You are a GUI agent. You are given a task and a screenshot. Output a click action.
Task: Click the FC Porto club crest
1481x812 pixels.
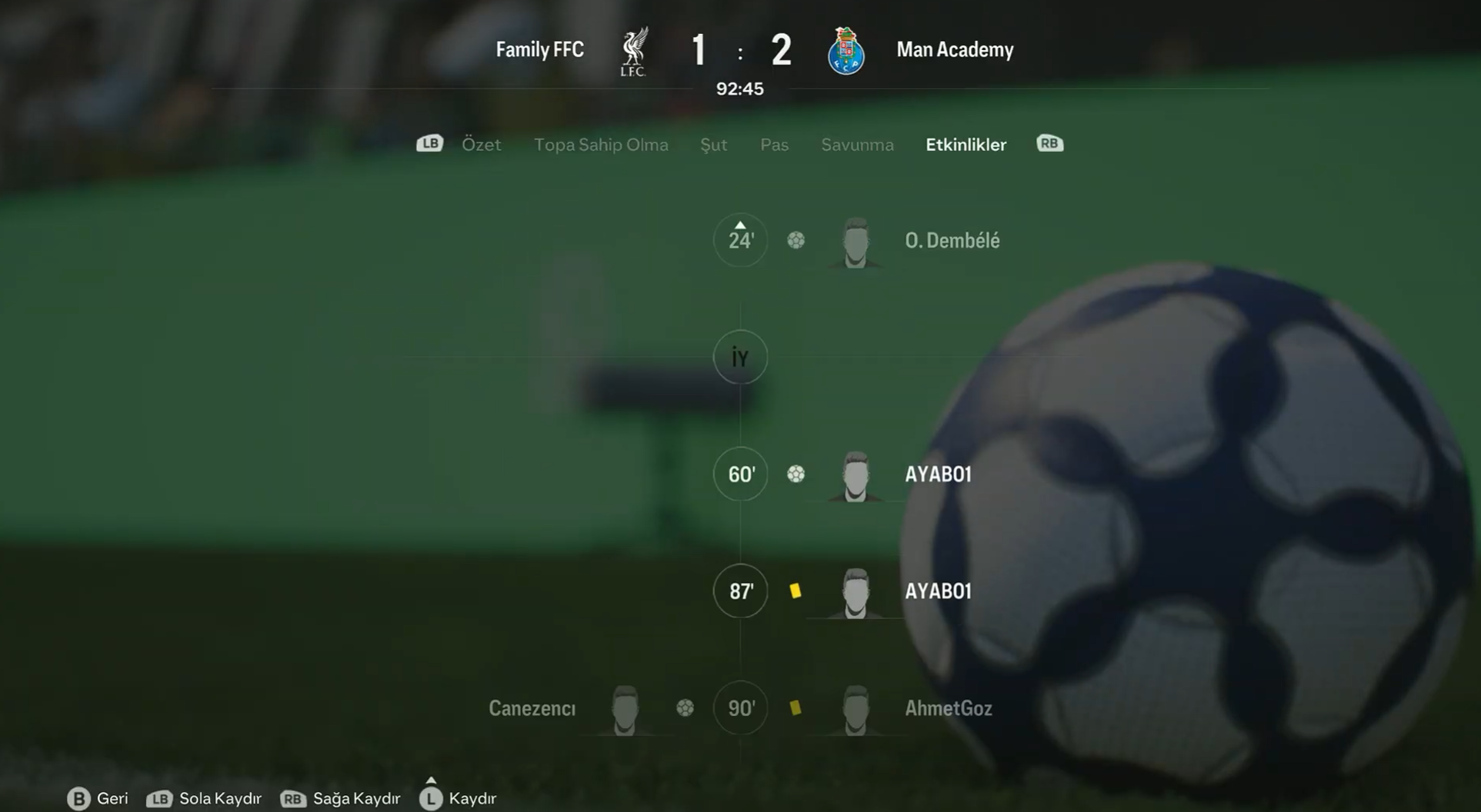coord(846,51)
